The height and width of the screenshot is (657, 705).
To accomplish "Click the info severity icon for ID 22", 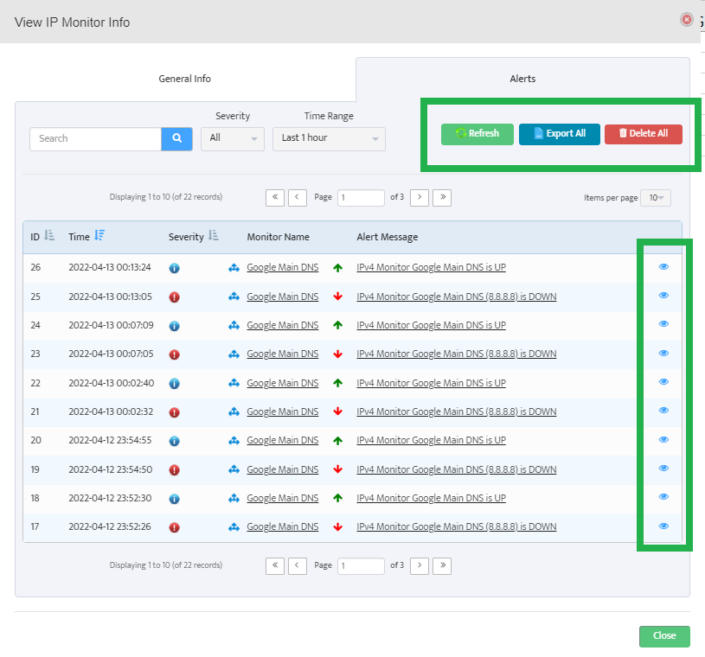I will pos(174,384).
